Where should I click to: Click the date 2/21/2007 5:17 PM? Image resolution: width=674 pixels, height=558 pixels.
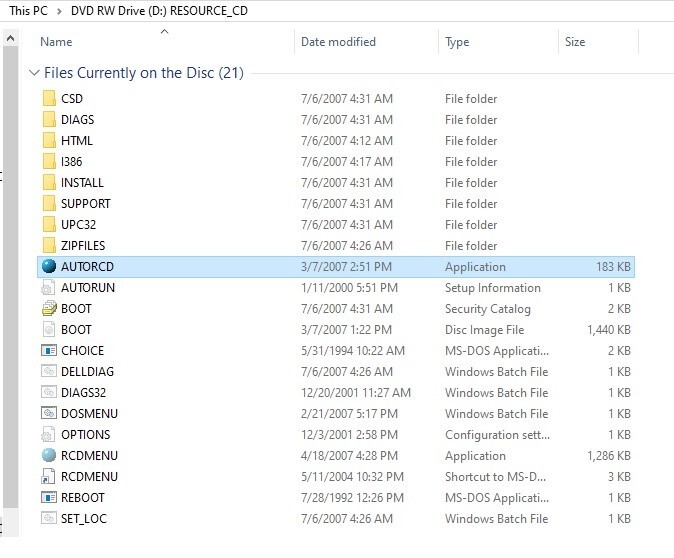pos(349,414)
